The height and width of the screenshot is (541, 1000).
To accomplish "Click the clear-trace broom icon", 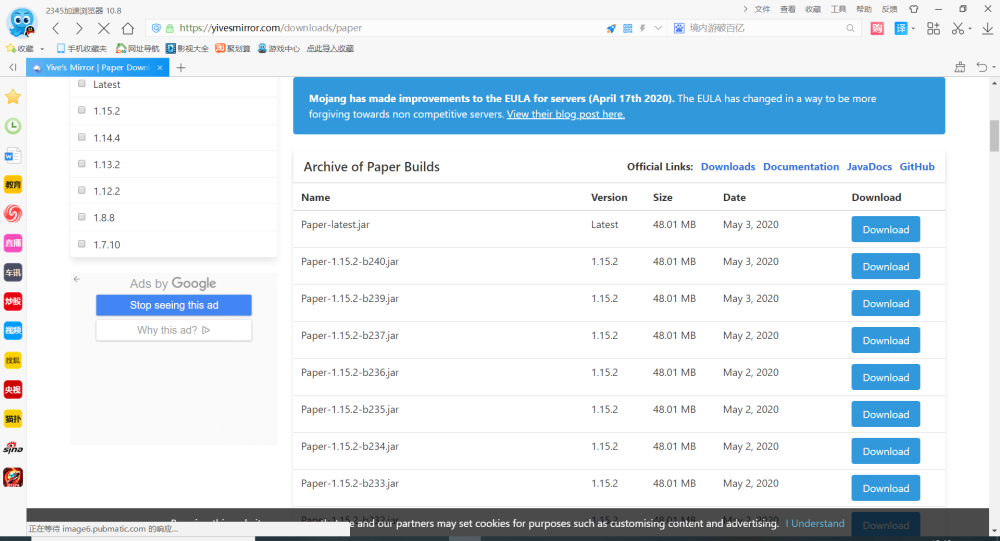I will 960,67.
